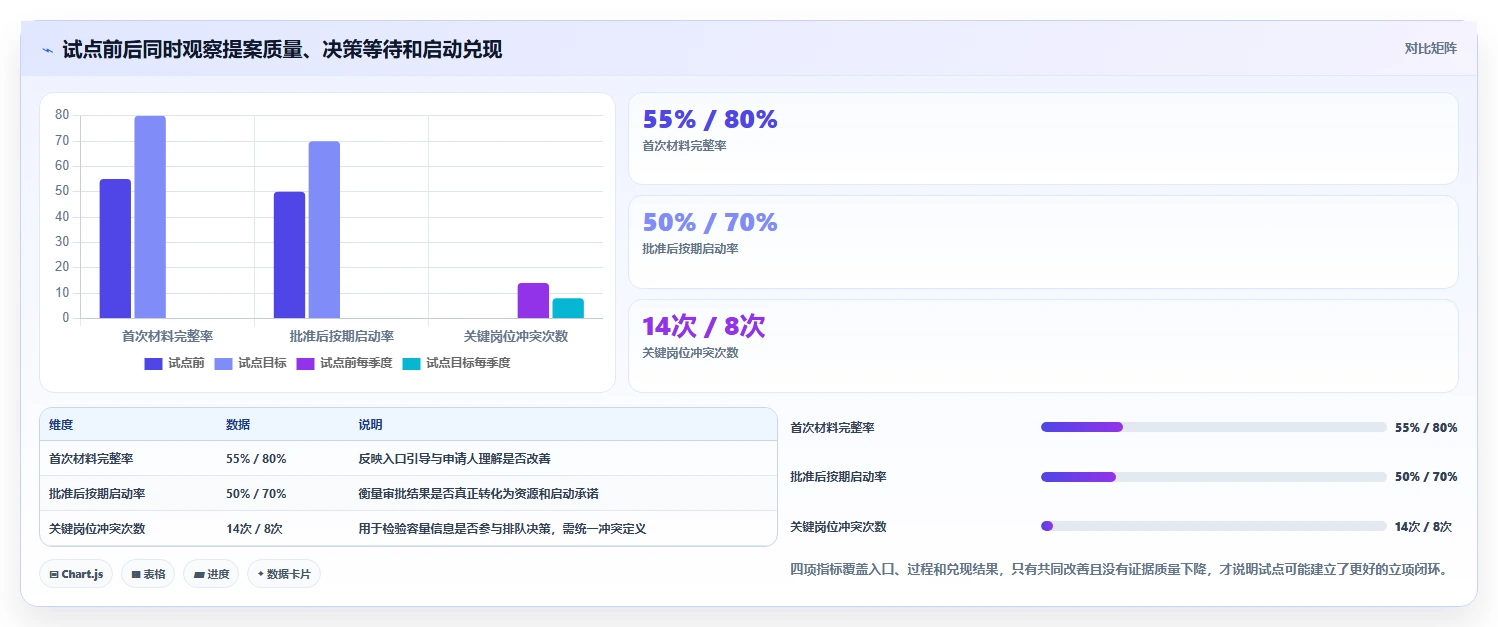This screenshot has width=1498, height=627.
Task: Click the 说明 column header
Action: [370, 425]
